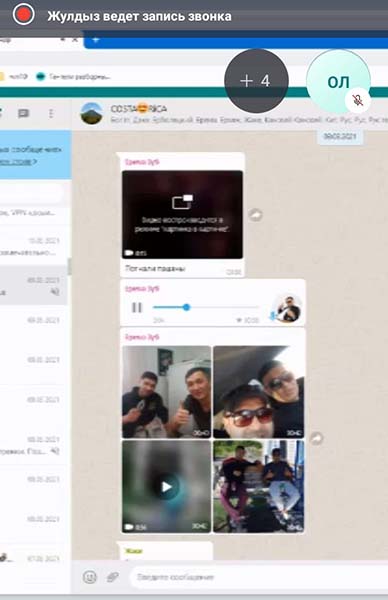The height and width of the screenshot is (600, 388).
Task: Show the +4 hidden call participants
Action: [x=256, y=81]
